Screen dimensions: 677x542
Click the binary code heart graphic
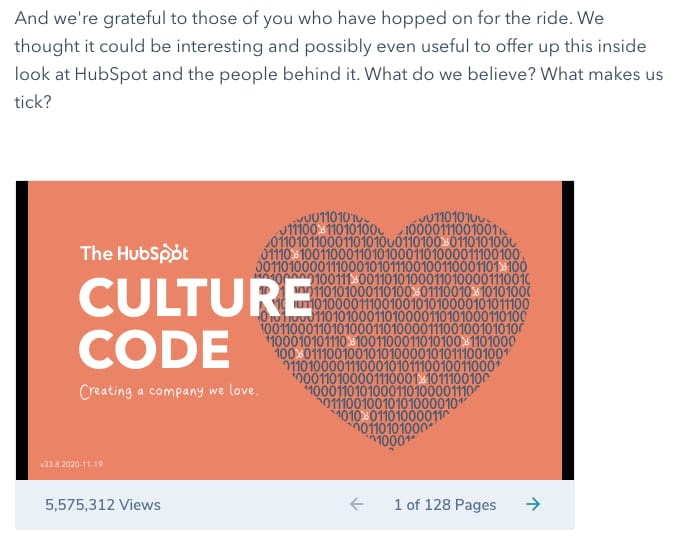click(393, 330)
